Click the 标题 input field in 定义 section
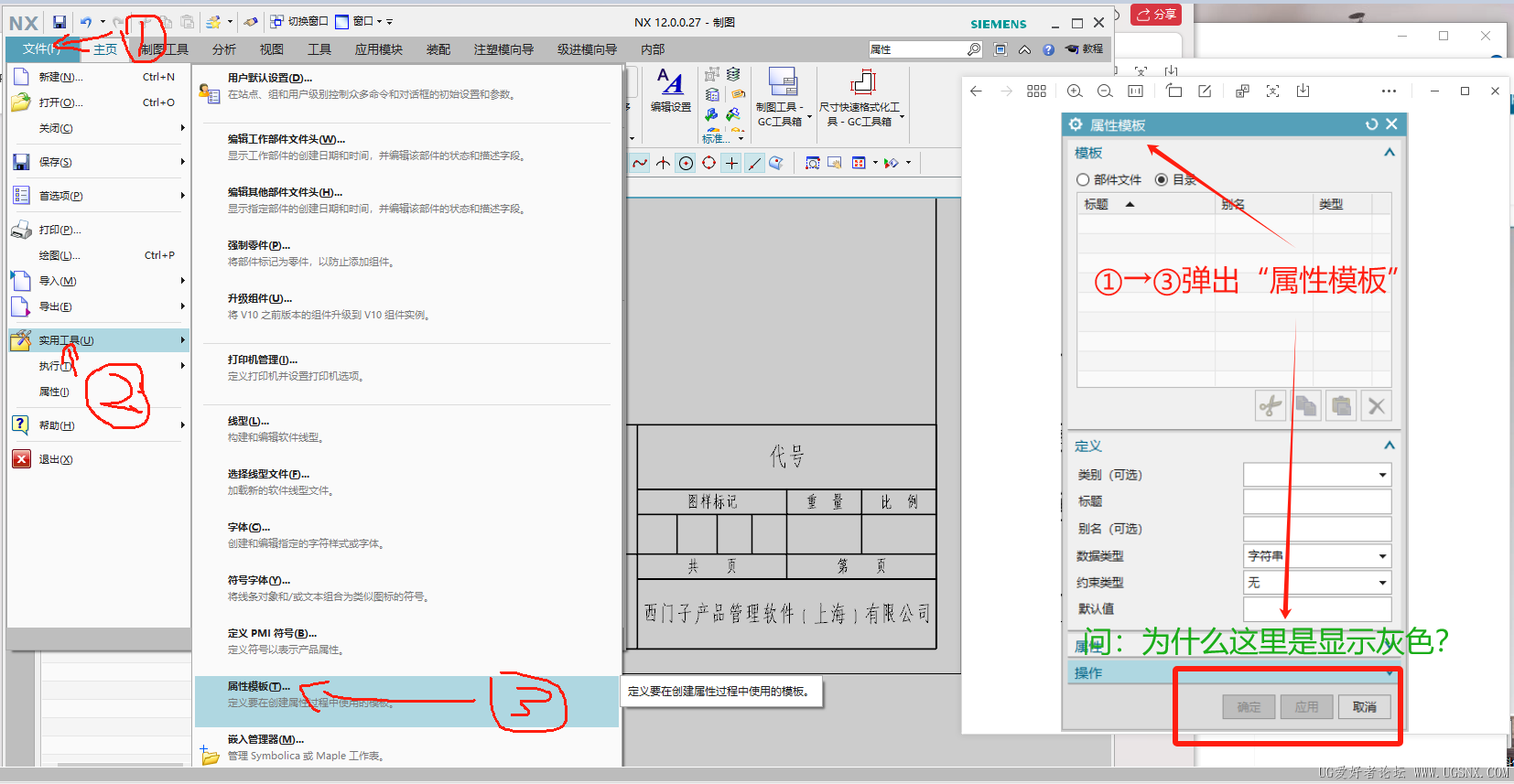The height and width of the screenshot is (784, 1514). 1317,501
